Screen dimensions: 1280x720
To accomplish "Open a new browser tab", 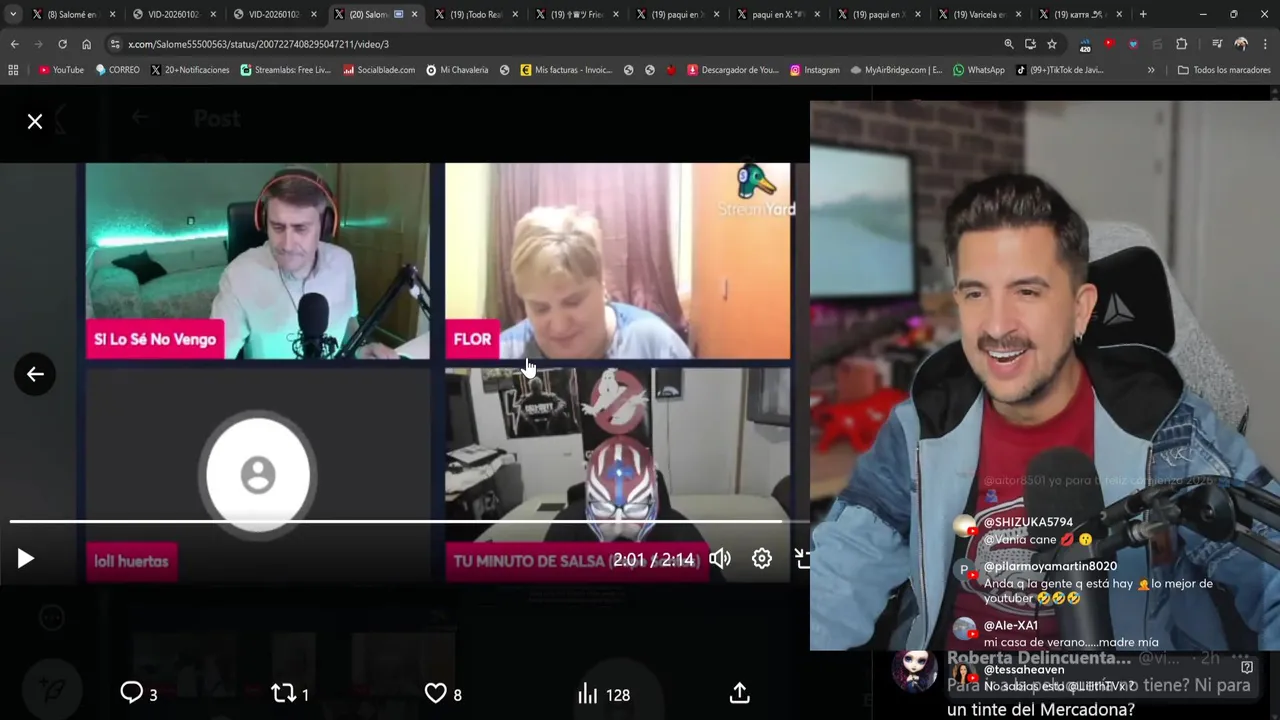I will pyautogui.click(x=1143, y=14).
